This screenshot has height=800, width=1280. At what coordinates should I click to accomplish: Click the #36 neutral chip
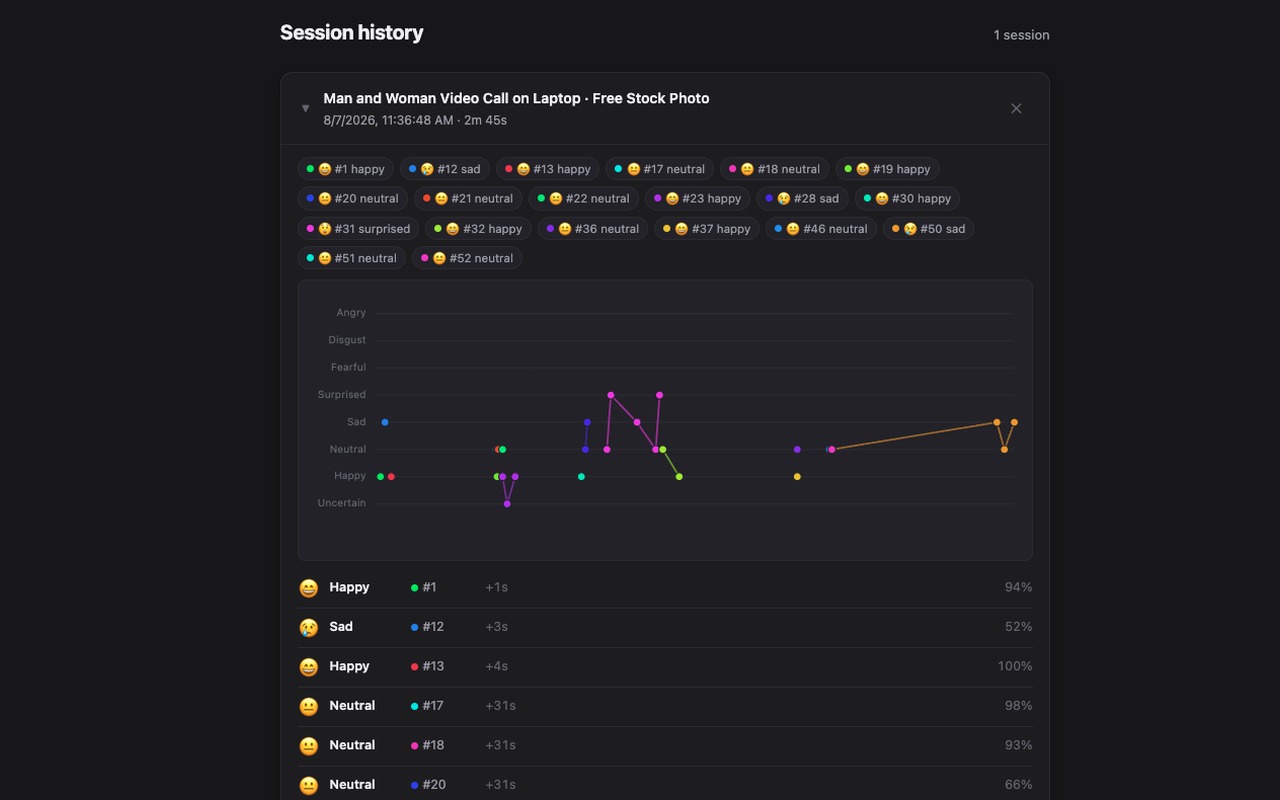pos(592,228)
